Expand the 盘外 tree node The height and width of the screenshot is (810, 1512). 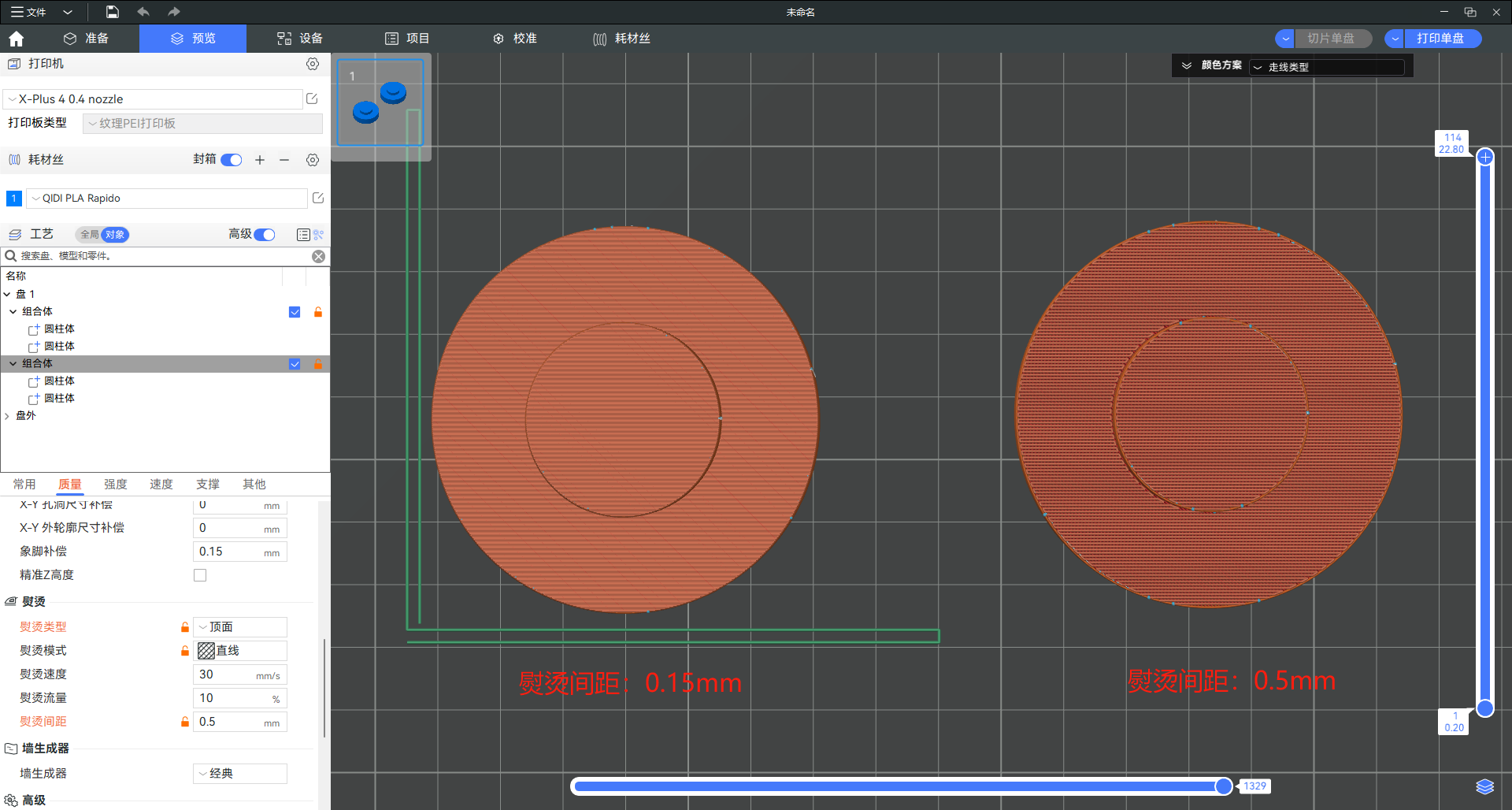coord(8,416)
